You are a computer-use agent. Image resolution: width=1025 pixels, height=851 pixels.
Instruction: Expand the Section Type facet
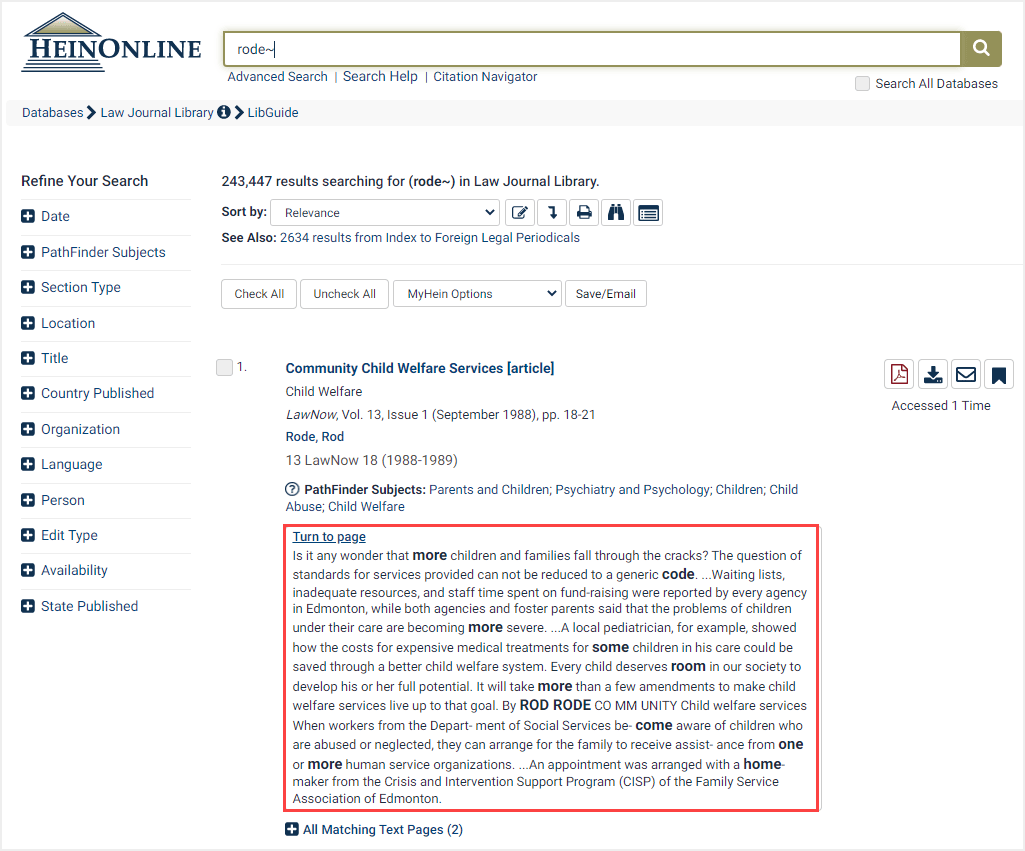(27, 287)
